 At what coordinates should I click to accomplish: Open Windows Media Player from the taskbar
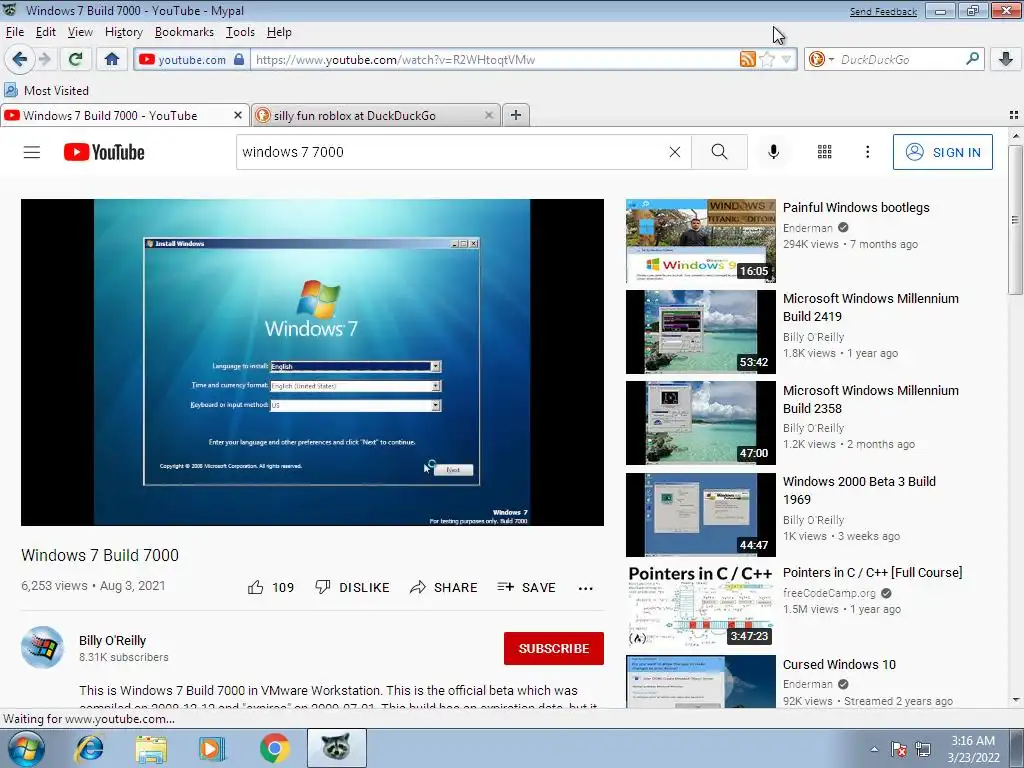[212, 748]
